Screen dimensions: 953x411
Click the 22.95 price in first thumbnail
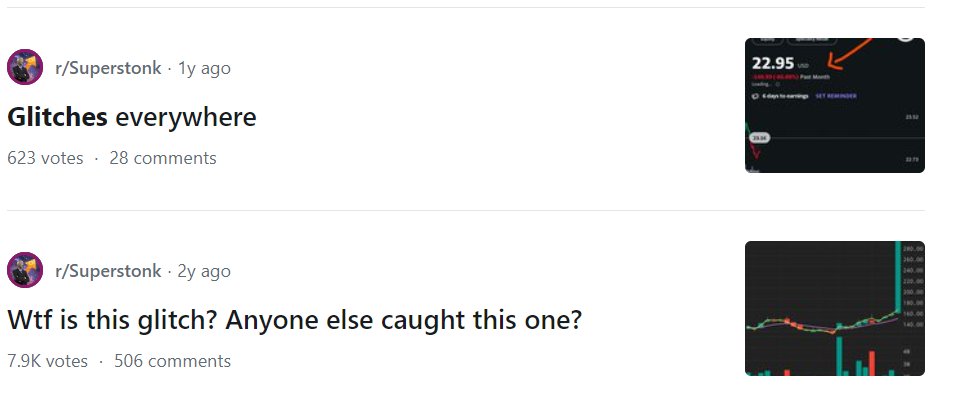click(x=772, y=63)
